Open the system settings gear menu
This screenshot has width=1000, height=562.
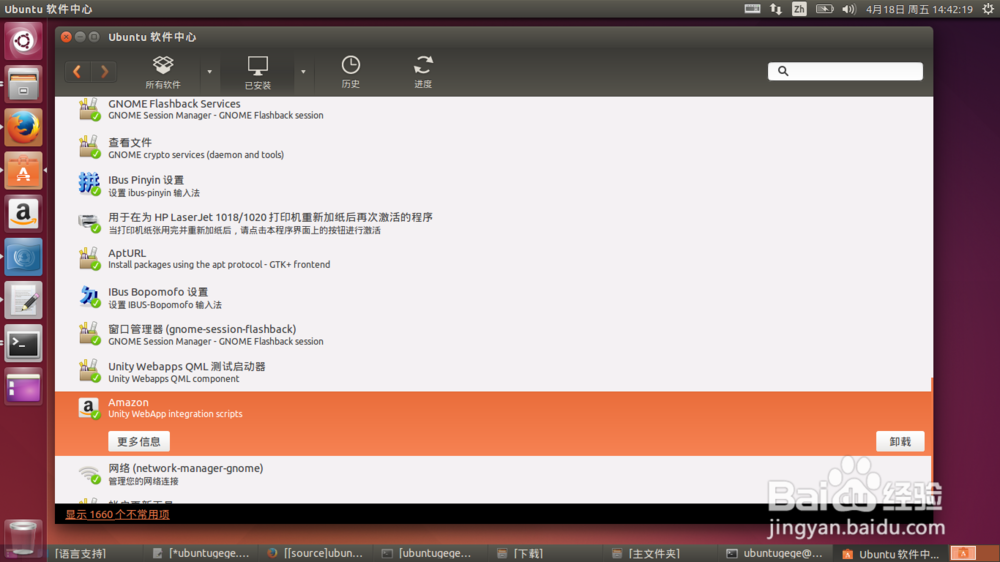[988, 9]
